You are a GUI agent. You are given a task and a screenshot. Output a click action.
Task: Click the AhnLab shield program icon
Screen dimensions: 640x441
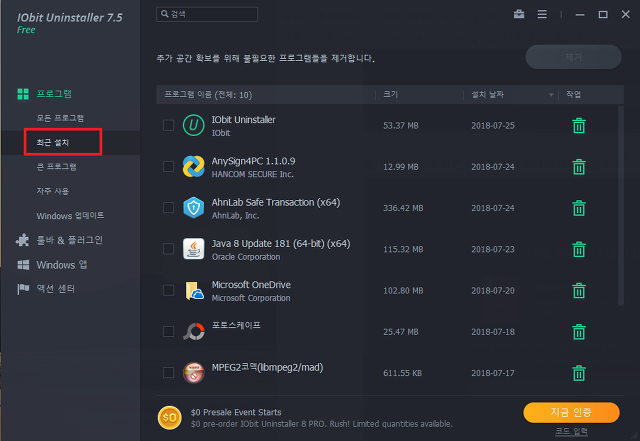coord(193,208)
